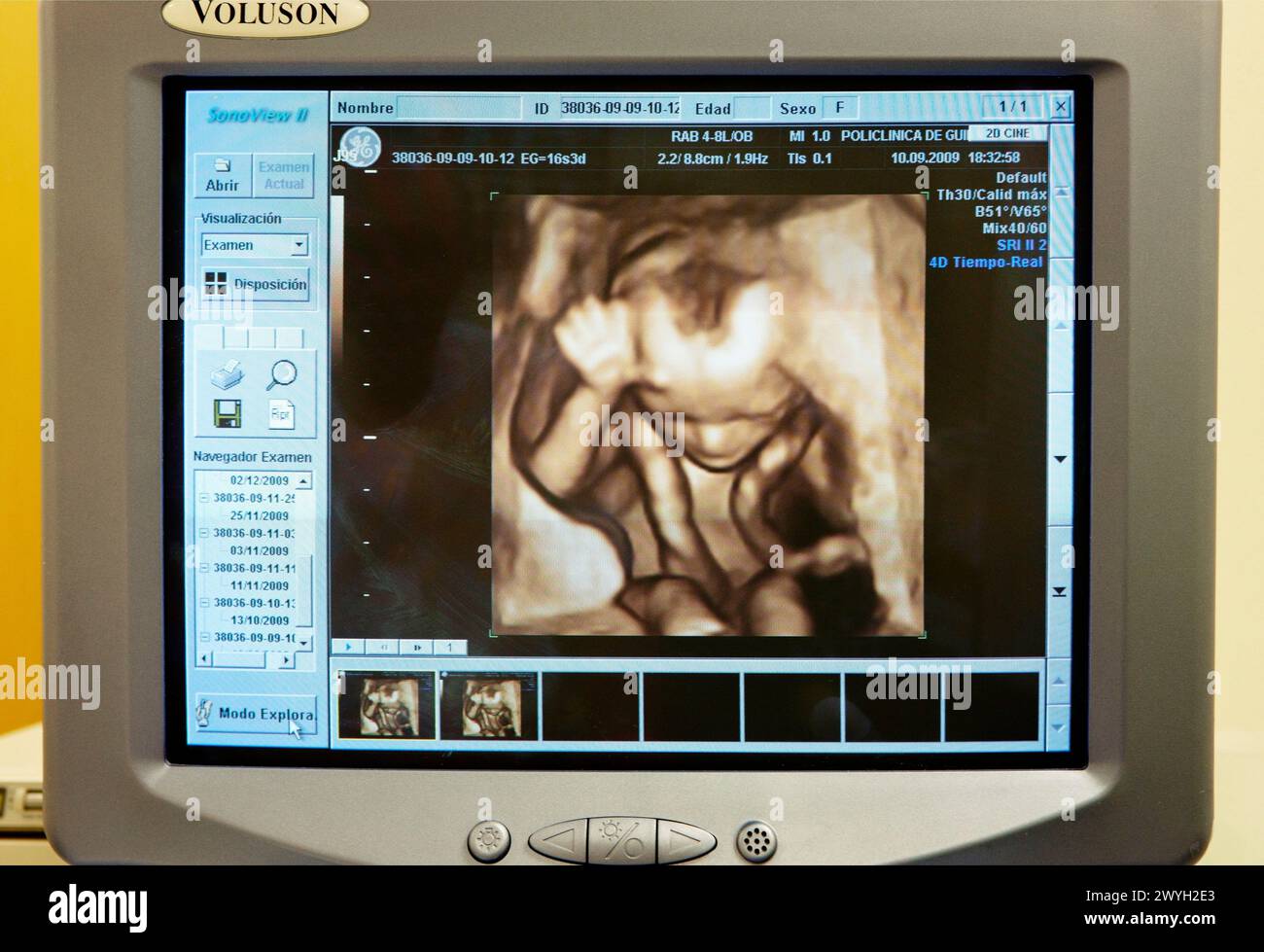Click the 1 / 1 page indicator

click(1012, 106)
